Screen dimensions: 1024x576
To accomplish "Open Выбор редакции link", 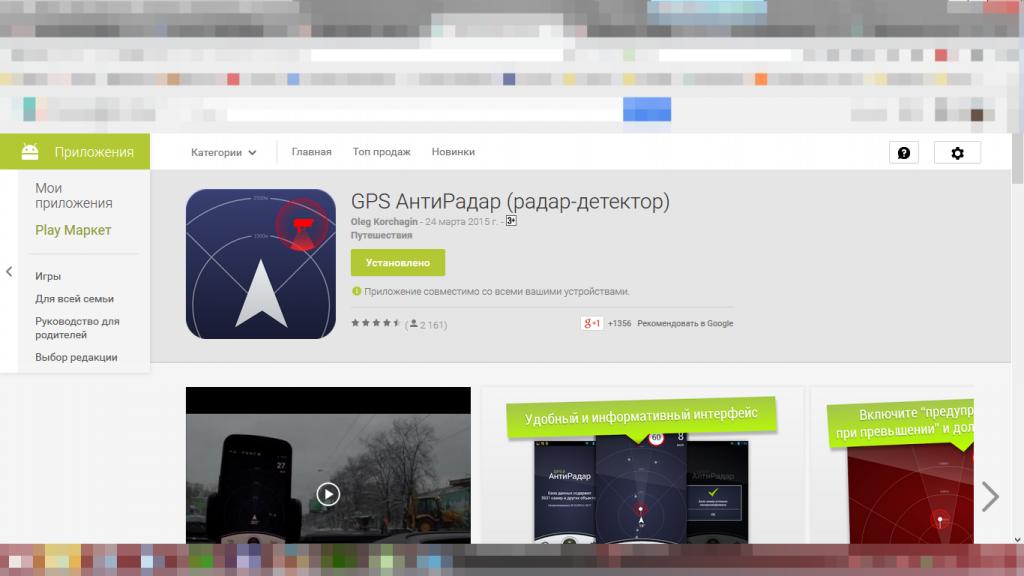I will [76, 357].
